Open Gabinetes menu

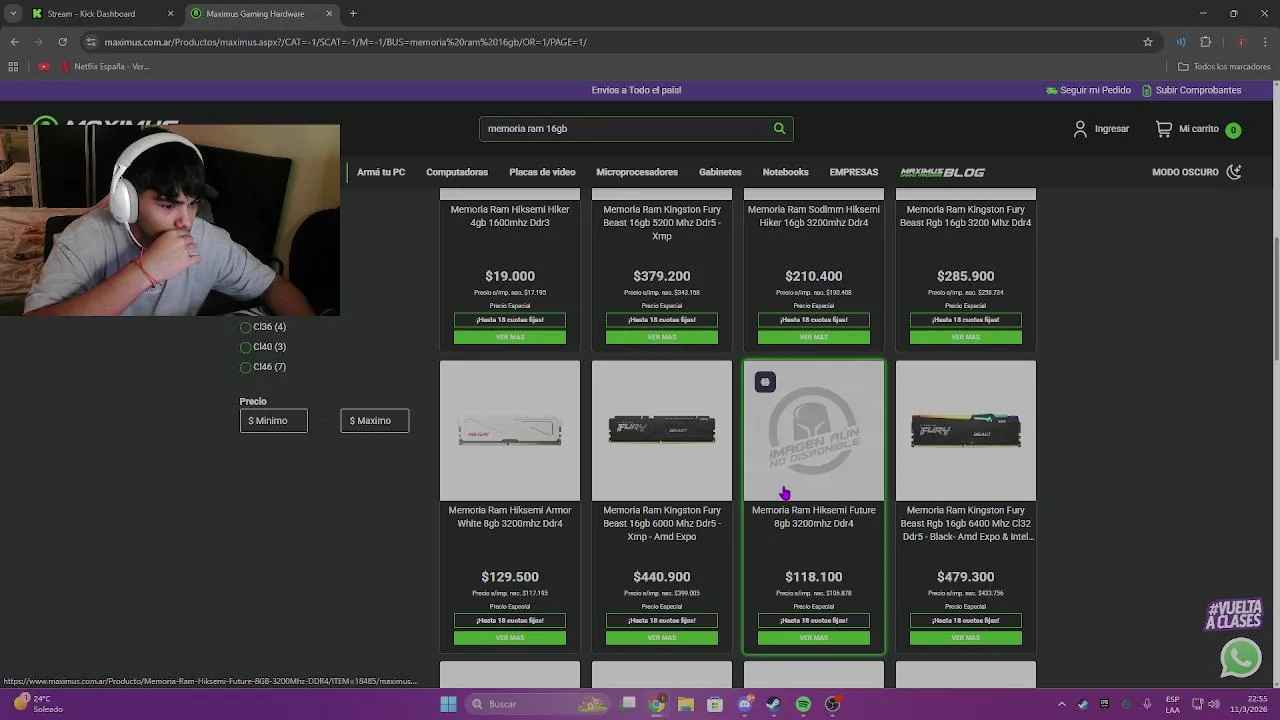[720, 172]
